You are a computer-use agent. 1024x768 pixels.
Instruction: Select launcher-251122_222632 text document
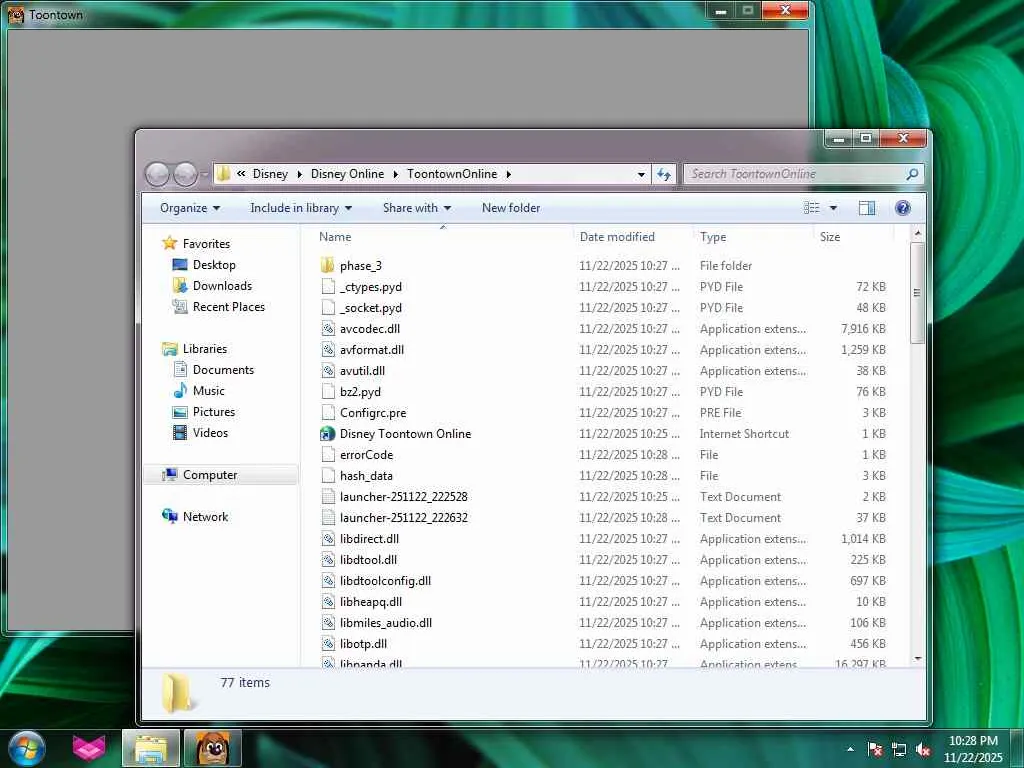click(404, 517)
